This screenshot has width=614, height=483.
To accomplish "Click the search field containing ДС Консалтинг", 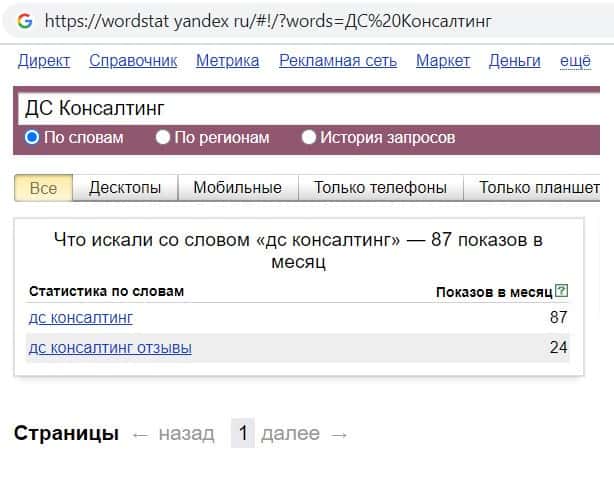I will coord(309,109).
